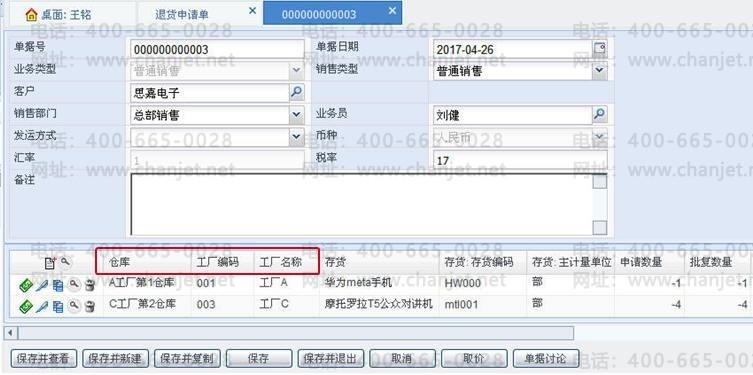Click the edit pen icon in A工厂第1仓库 row
Viewport: 753px width, 375px height.
coord(42,285)
